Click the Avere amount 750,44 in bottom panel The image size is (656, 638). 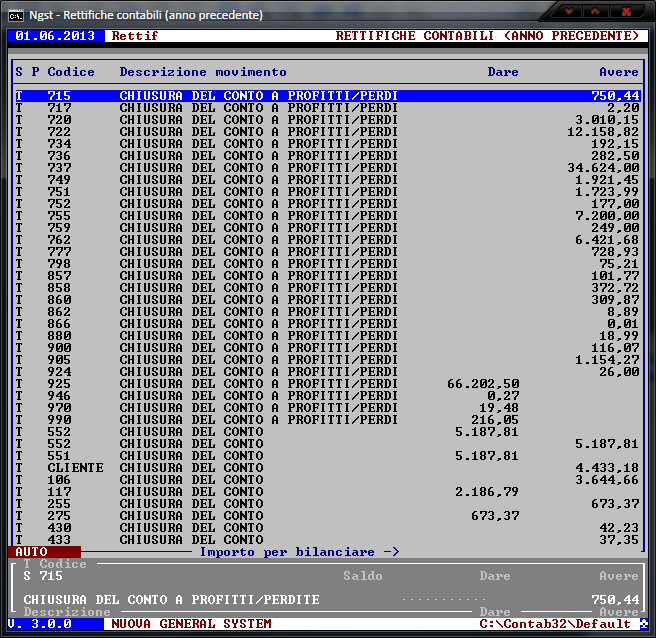[x=615, y=600]
